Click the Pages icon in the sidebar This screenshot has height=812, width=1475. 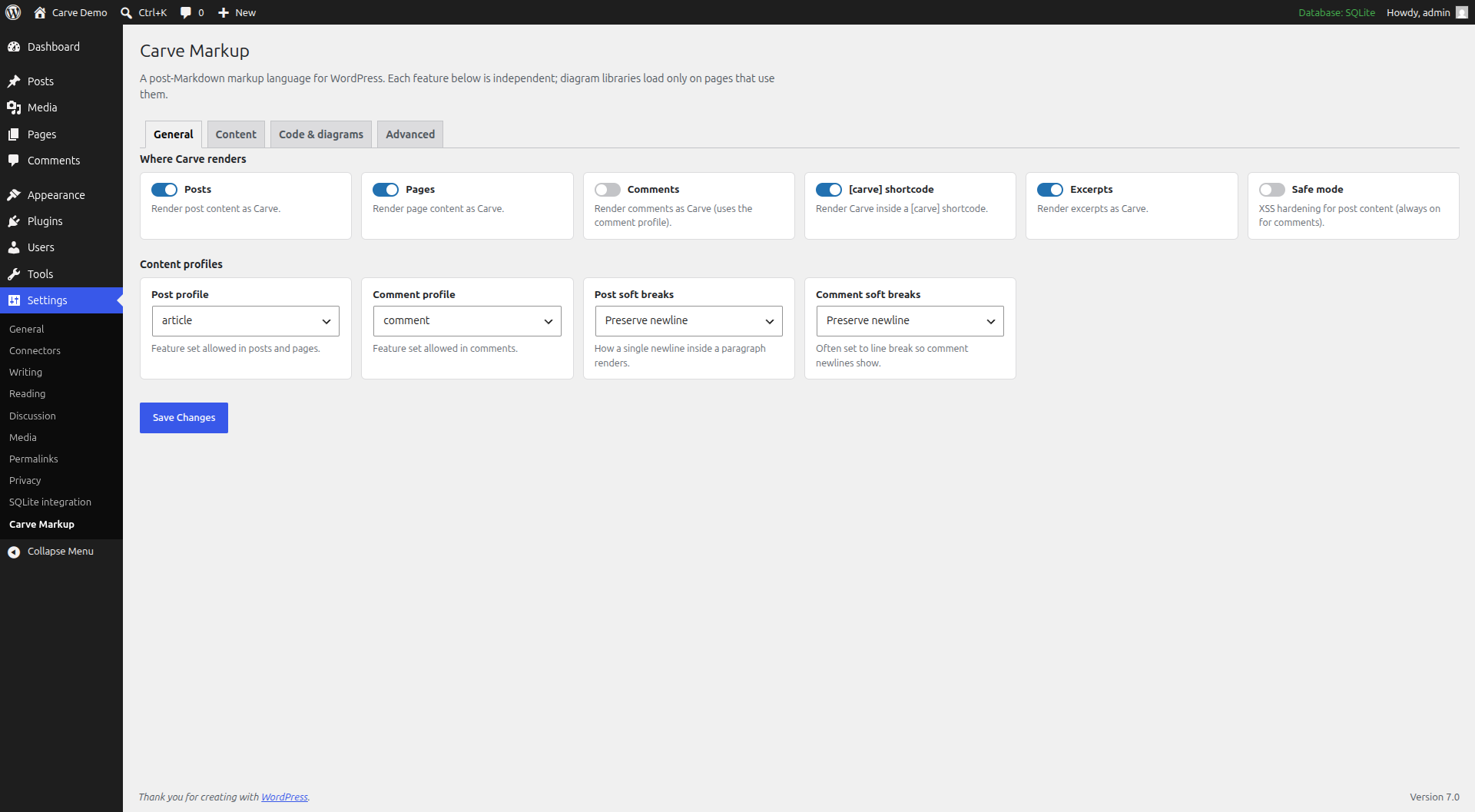14,134
